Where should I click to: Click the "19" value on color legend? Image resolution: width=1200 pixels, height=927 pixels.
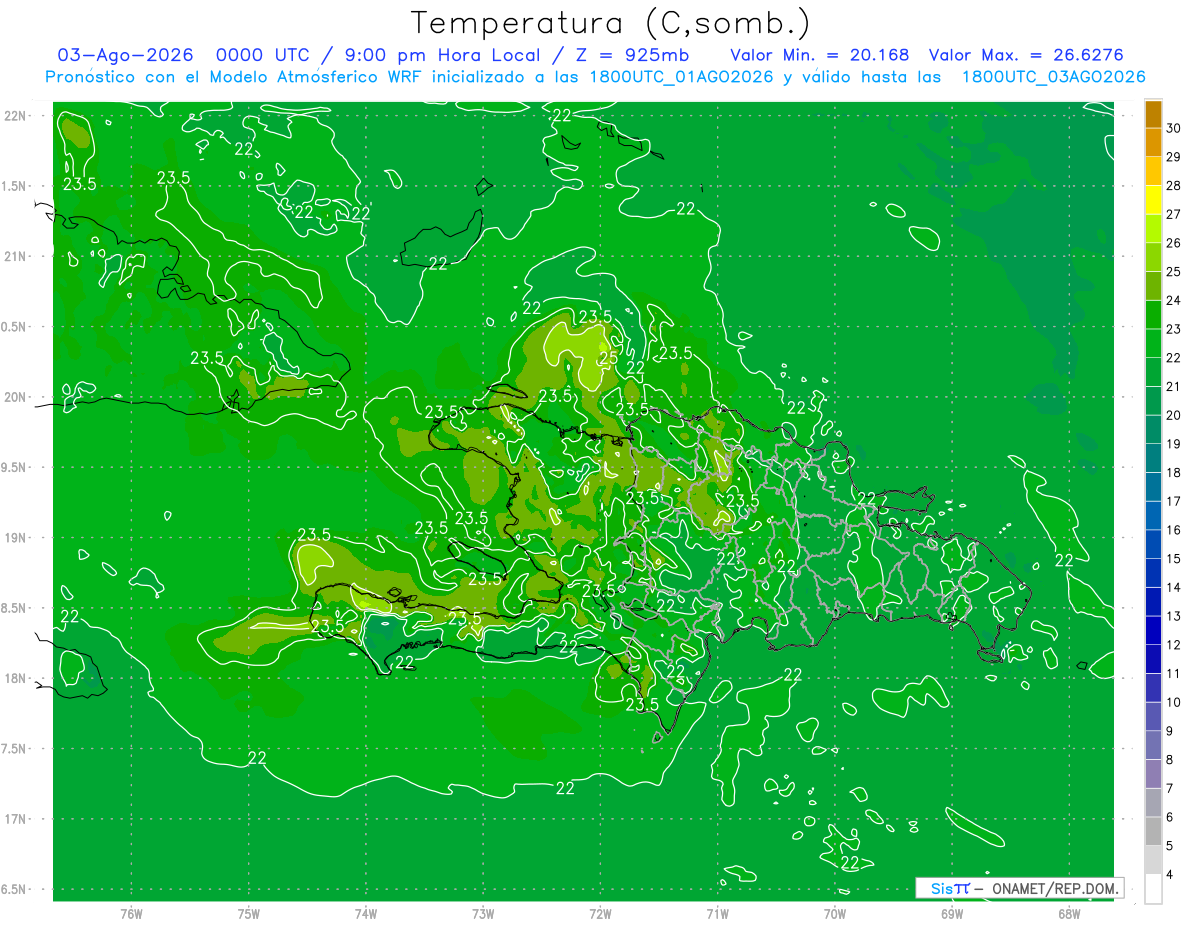[1174, 444]
